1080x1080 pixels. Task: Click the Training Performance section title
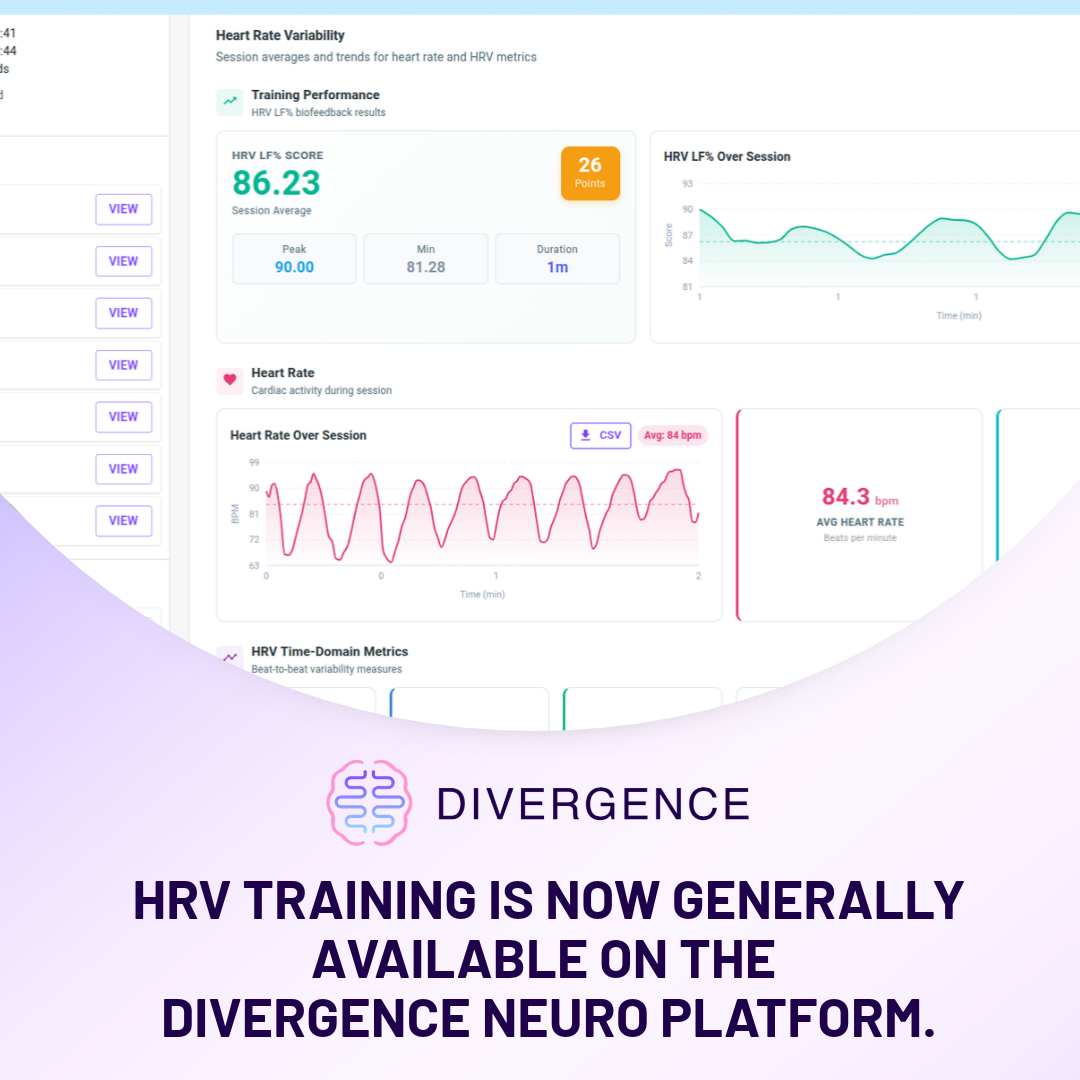click(315, 95)
